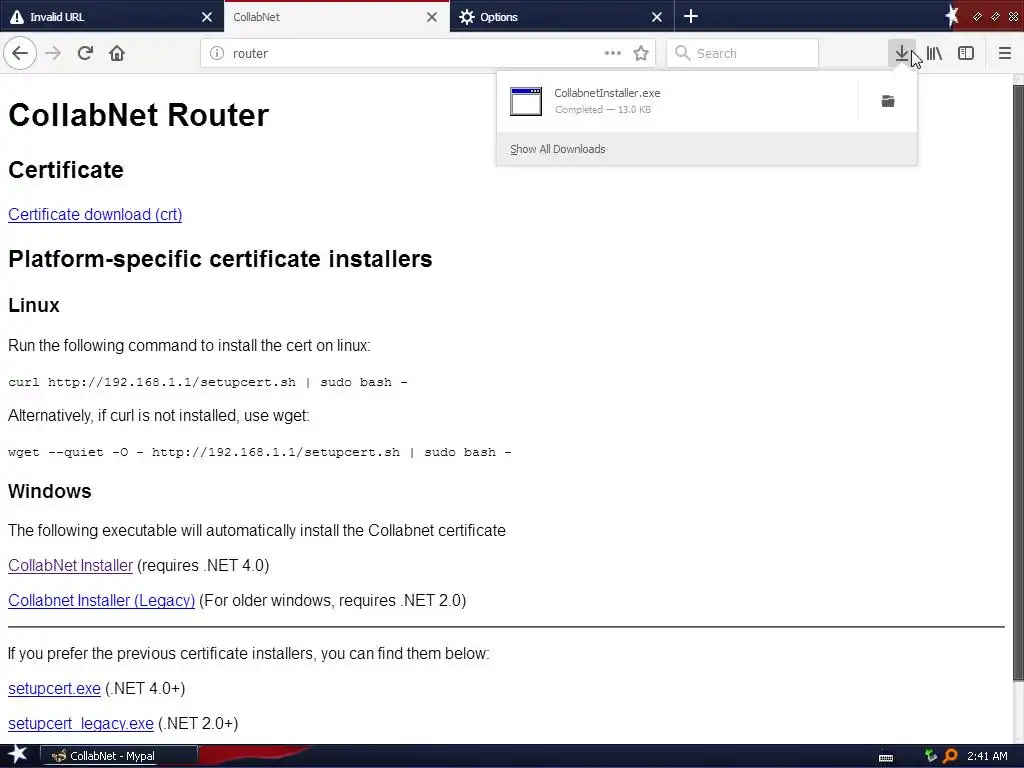
Task: Click the Windows heading
Action: pyautogui.click(x=50, y=491)
